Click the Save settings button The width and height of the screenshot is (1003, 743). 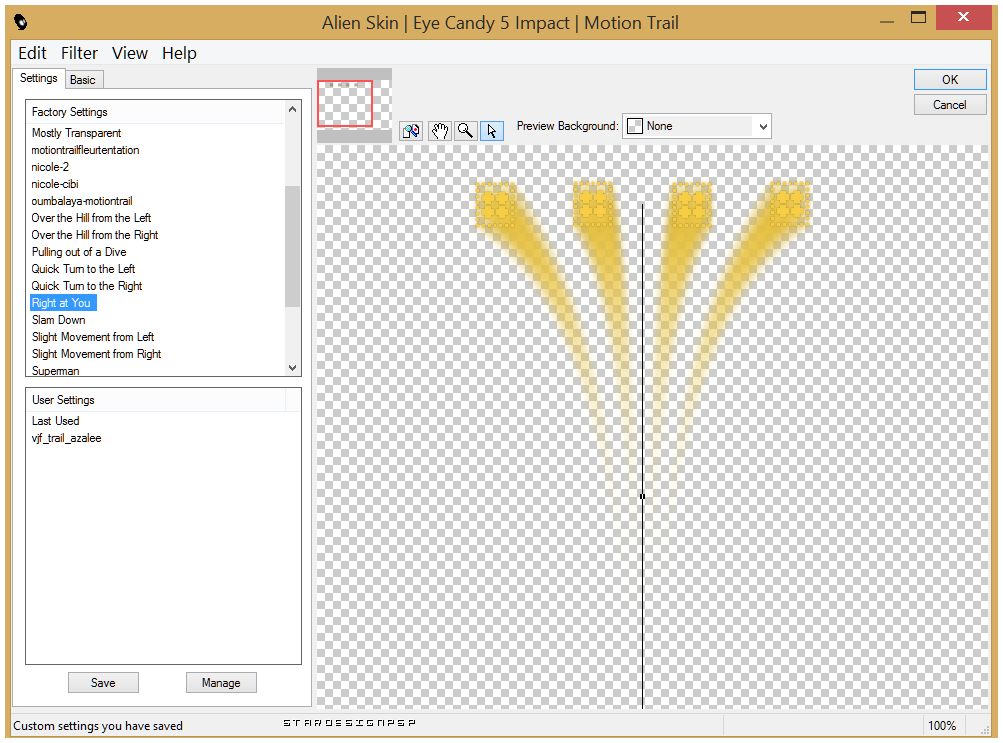[x=103, y=683]
